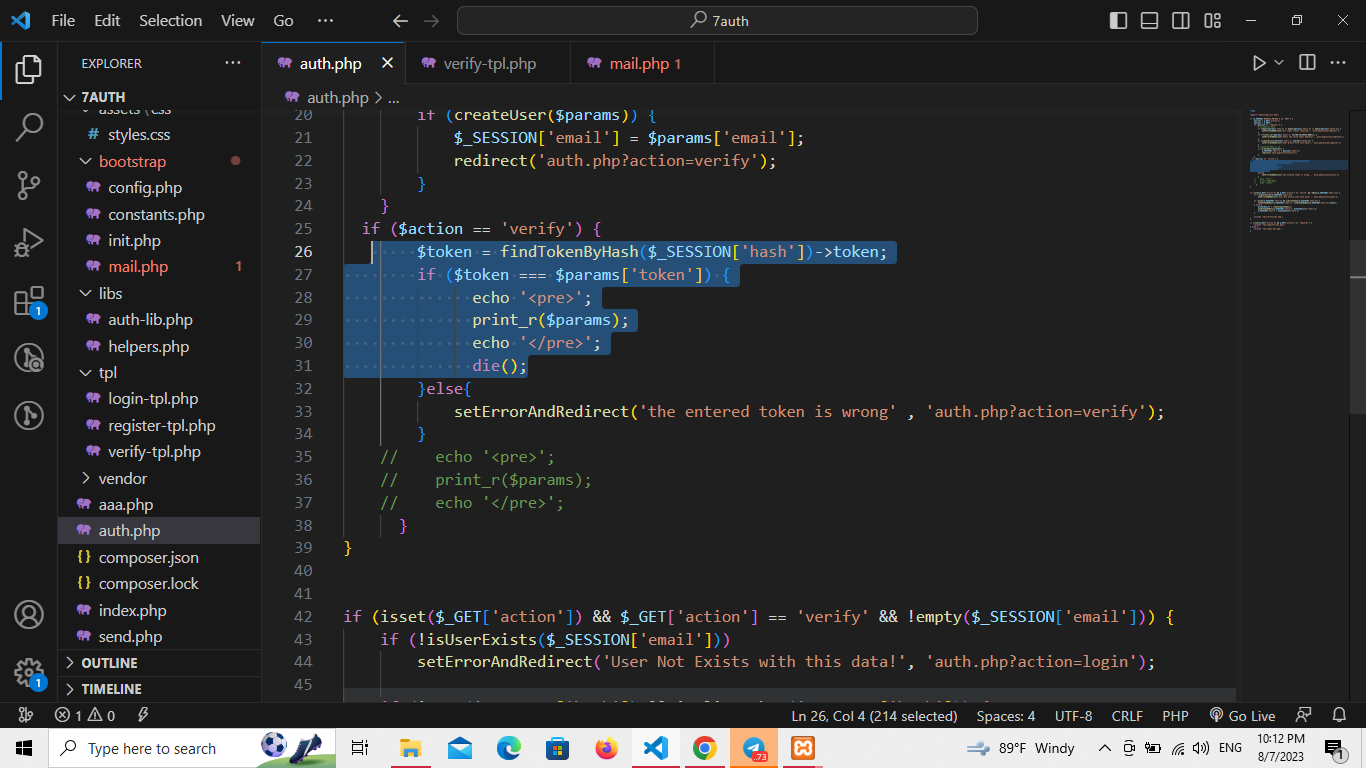Toggle the Primary Side Bar layout icon
Viewport: 1366px width, 768px height.
coord(1118,20)
